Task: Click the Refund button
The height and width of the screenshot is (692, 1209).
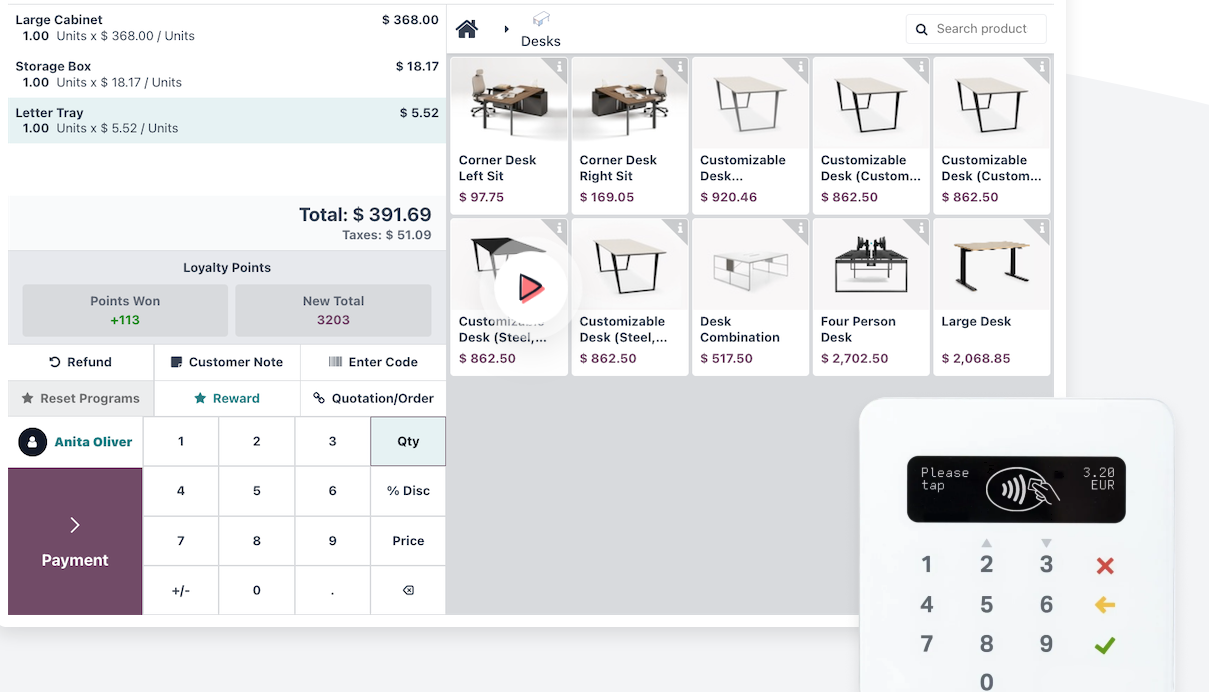Action: click(x=81, y=362)
